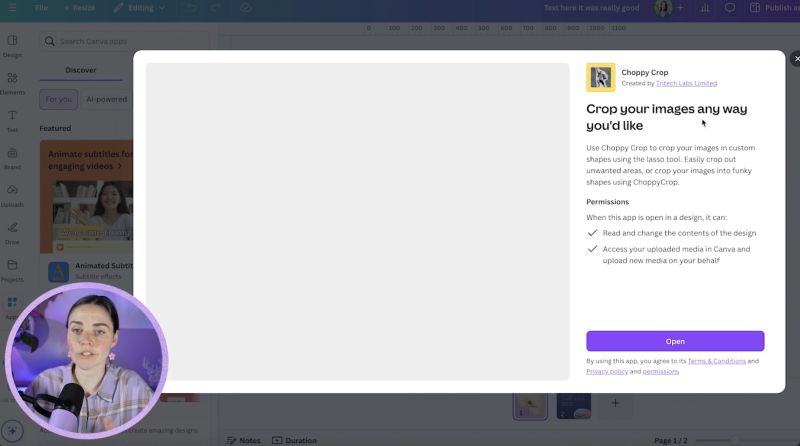The height and width of the screenshot is (446, 800).
Task: Open the File menu
Action: [x=41, y=8]
